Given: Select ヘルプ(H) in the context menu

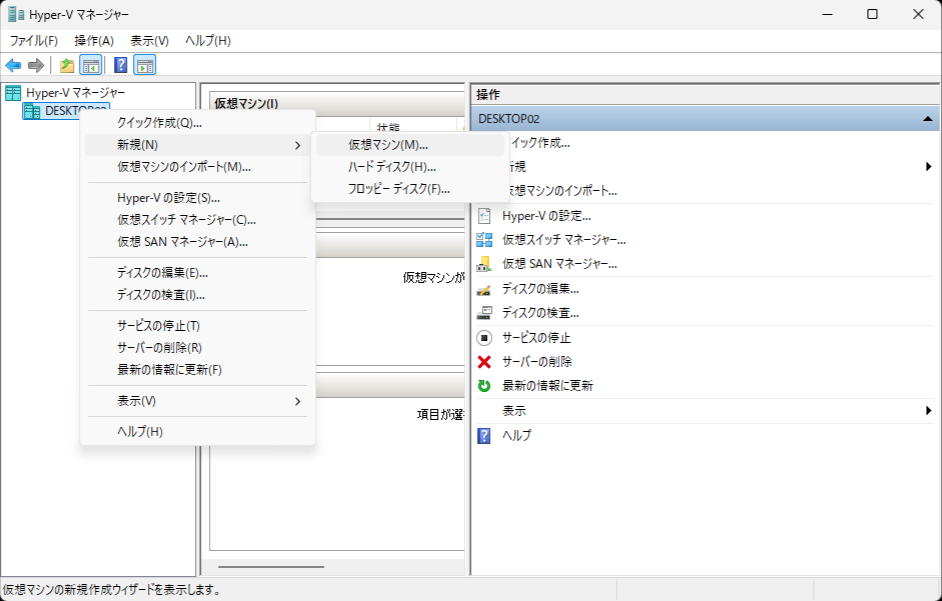Looking at the screenshot, I should (197, 432).
